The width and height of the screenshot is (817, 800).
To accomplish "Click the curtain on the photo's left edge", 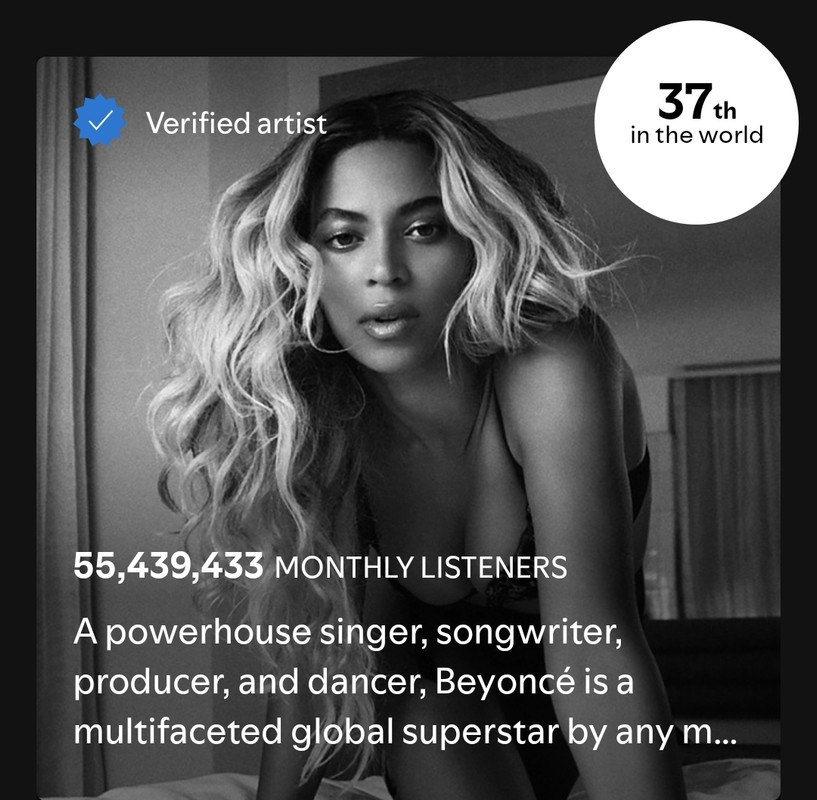I will pos(64,417).
